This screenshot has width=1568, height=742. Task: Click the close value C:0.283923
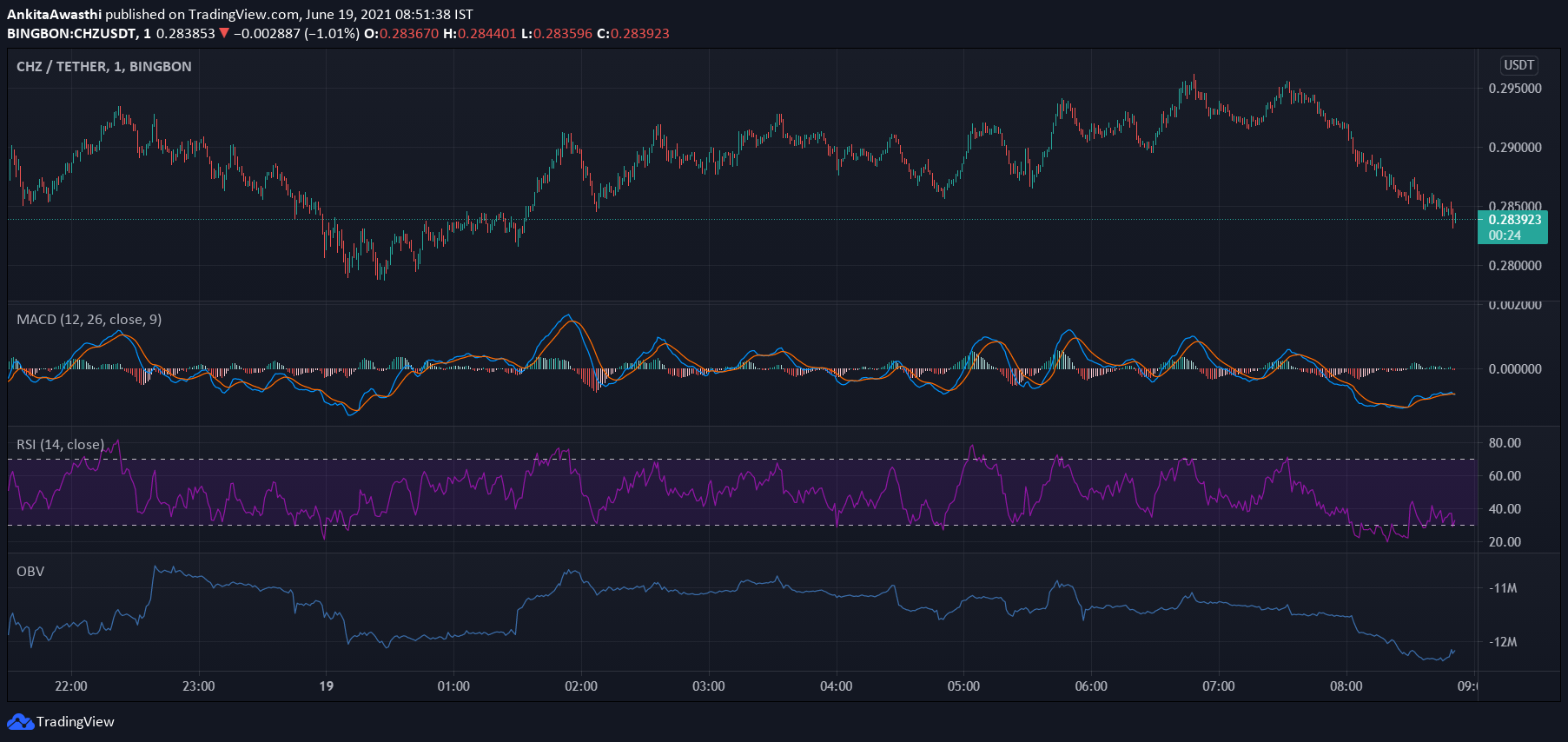tap(633, 34)
